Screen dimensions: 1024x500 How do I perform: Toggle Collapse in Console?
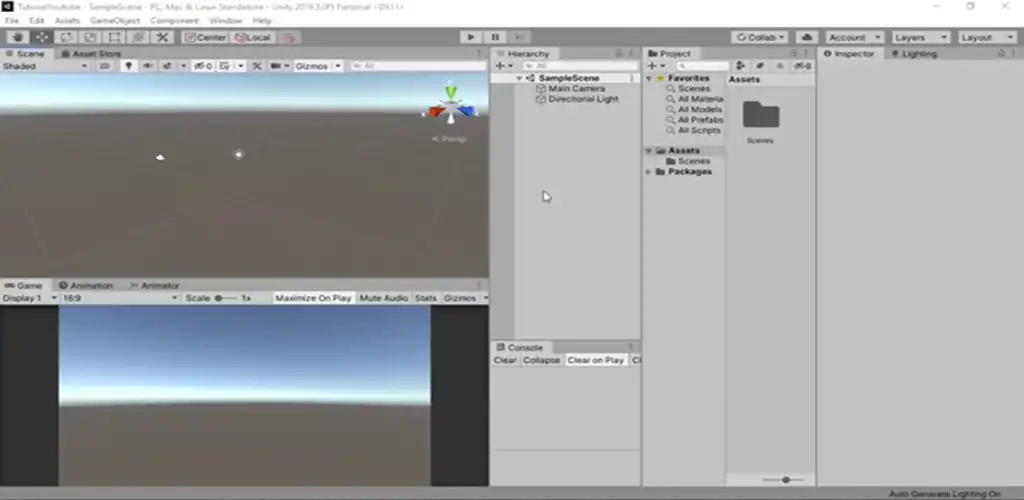click(541, 360)
